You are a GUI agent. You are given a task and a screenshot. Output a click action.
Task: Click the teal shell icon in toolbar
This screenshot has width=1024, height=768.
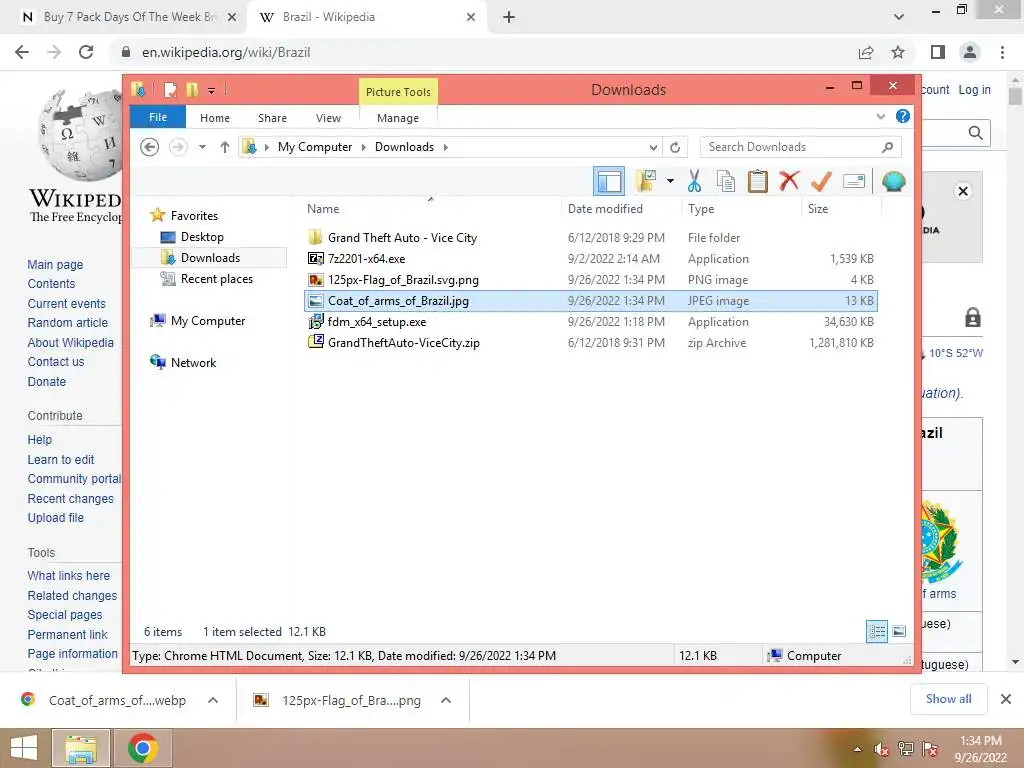[893, 181]
